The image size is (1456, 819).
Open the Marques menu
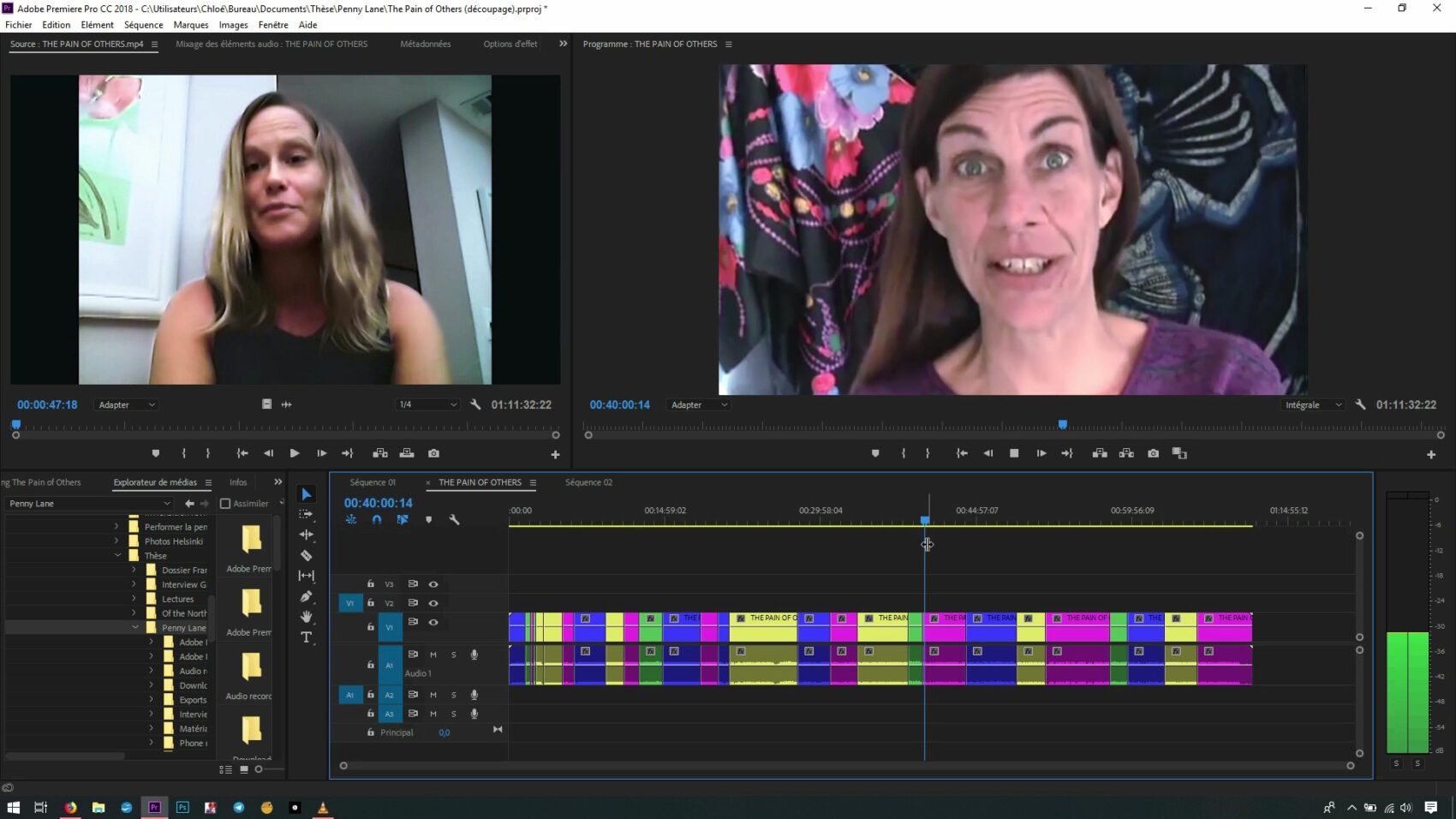click(190, 25)
